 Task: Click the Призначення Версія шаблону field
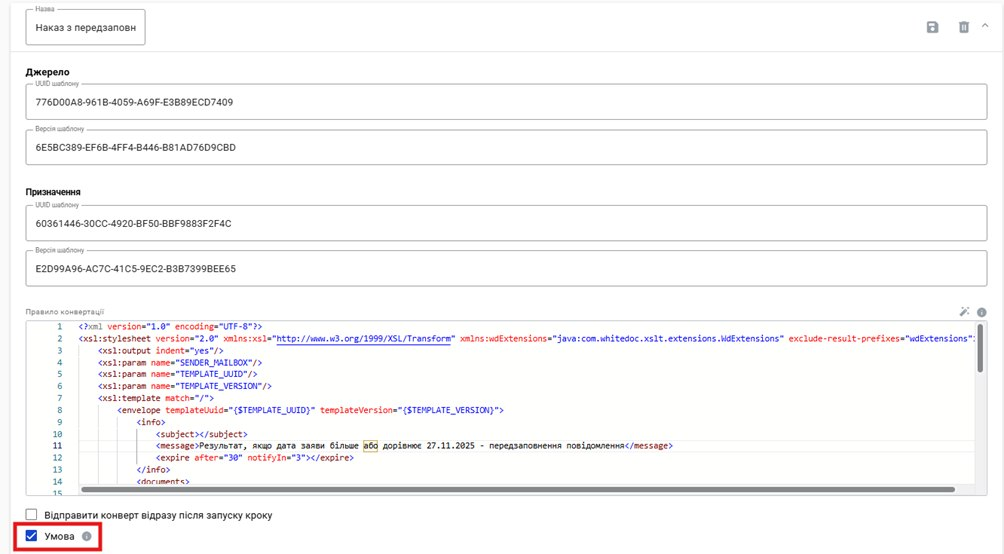pos(506,268)
